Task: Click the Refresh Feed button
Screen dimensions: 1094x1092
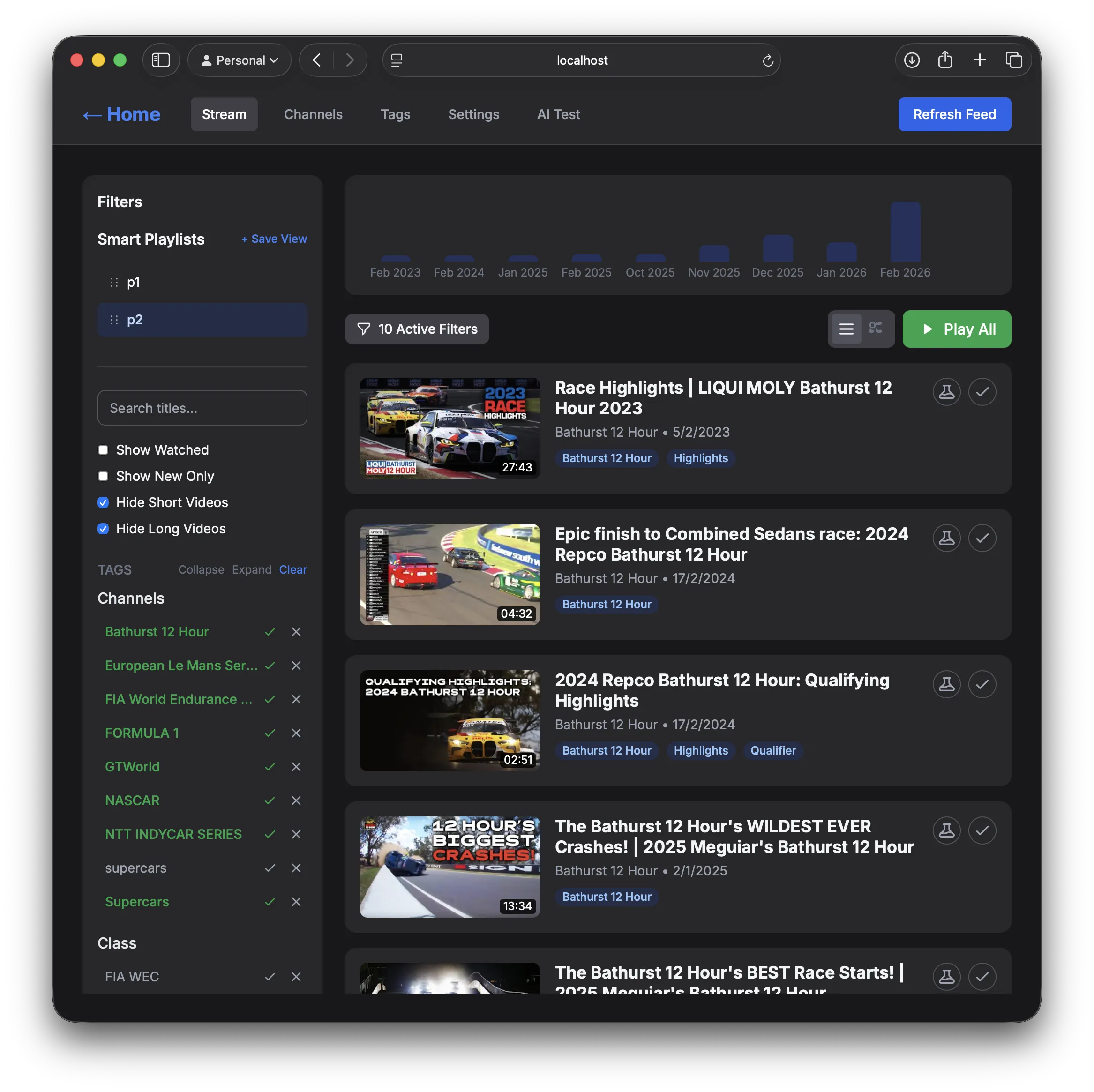Action: click(954, 114)
